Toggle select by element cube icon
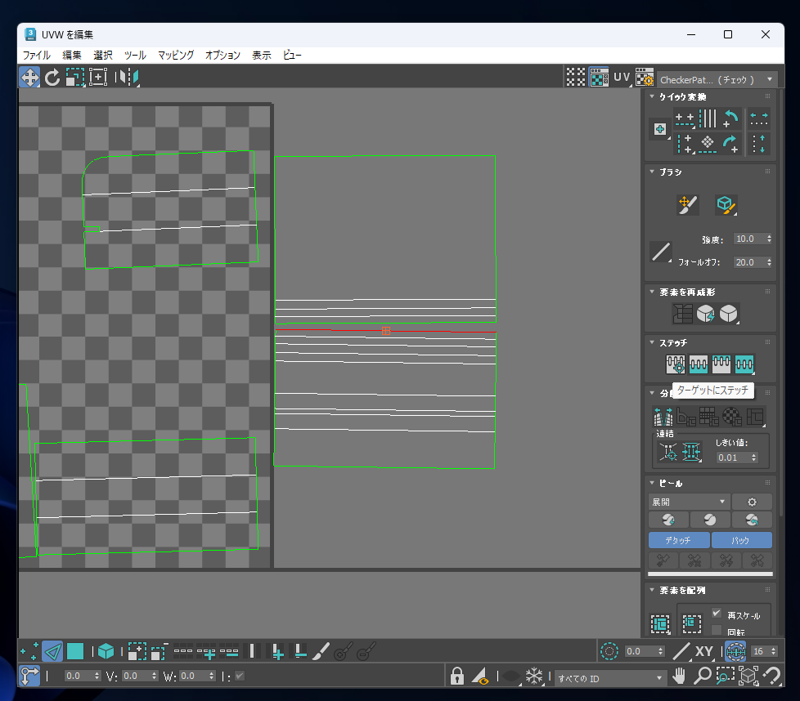 coord(106,652)
